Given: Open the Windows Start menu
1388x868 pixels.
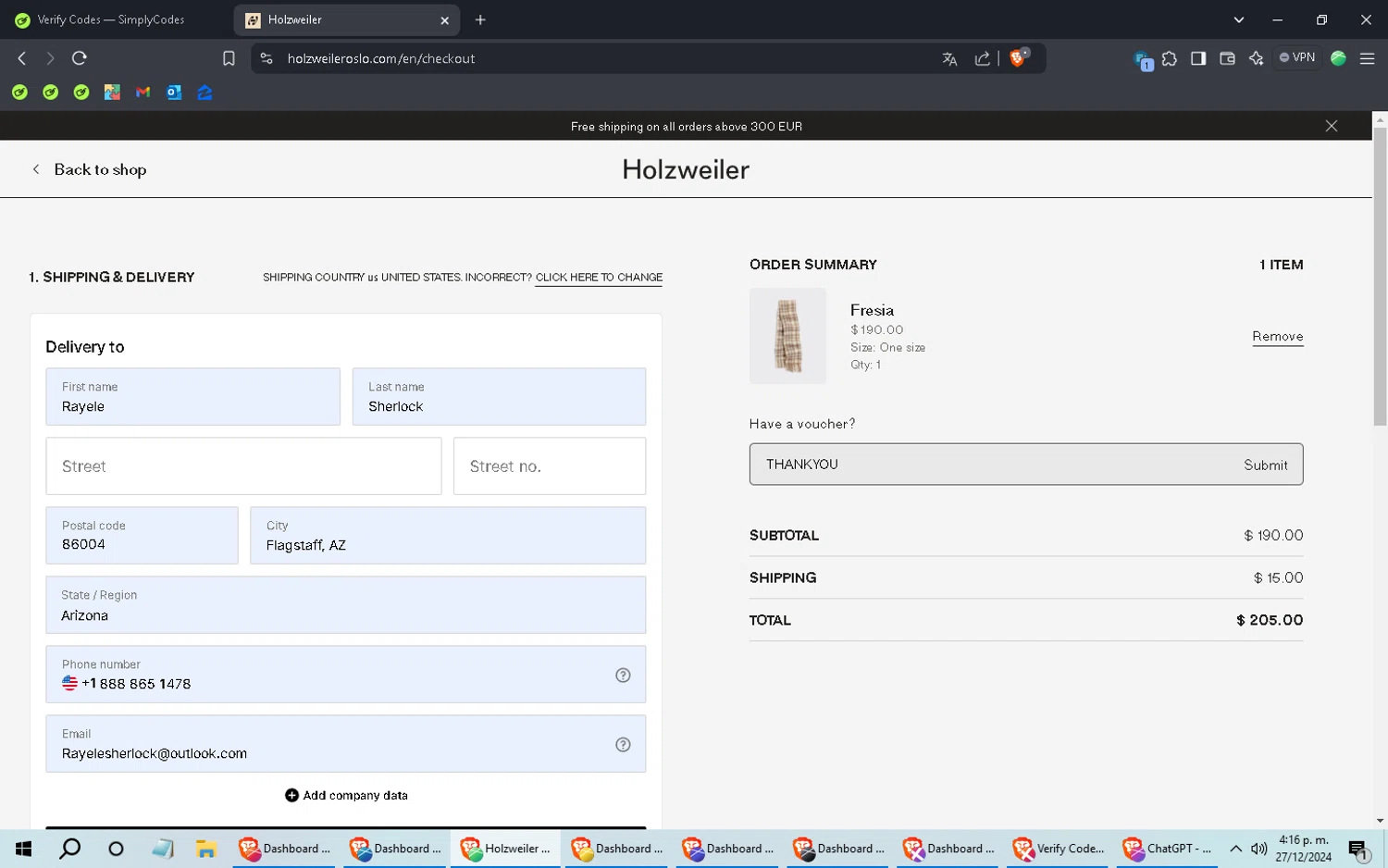Looking at the screenshot, I should [24, 849].
